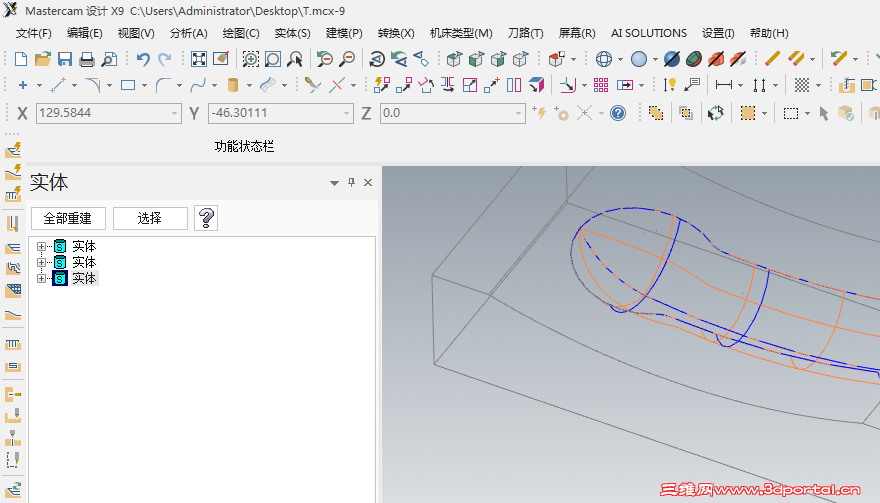Close the 实体 panel
880x503 pixels.
(x=368, y=182)
